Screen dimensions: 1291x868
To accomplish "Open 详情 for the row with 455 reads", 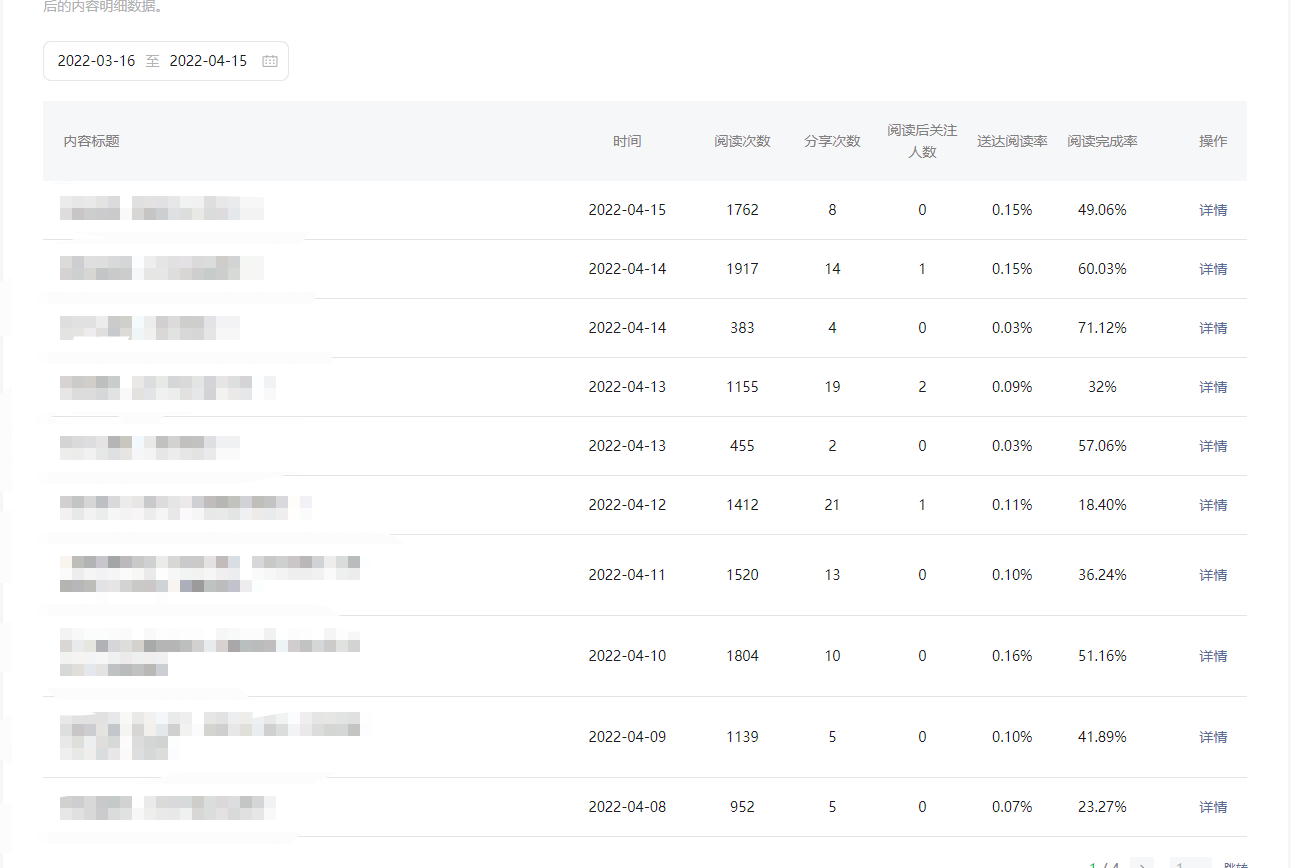I will pyautogui.click(x=1212, y=446).
